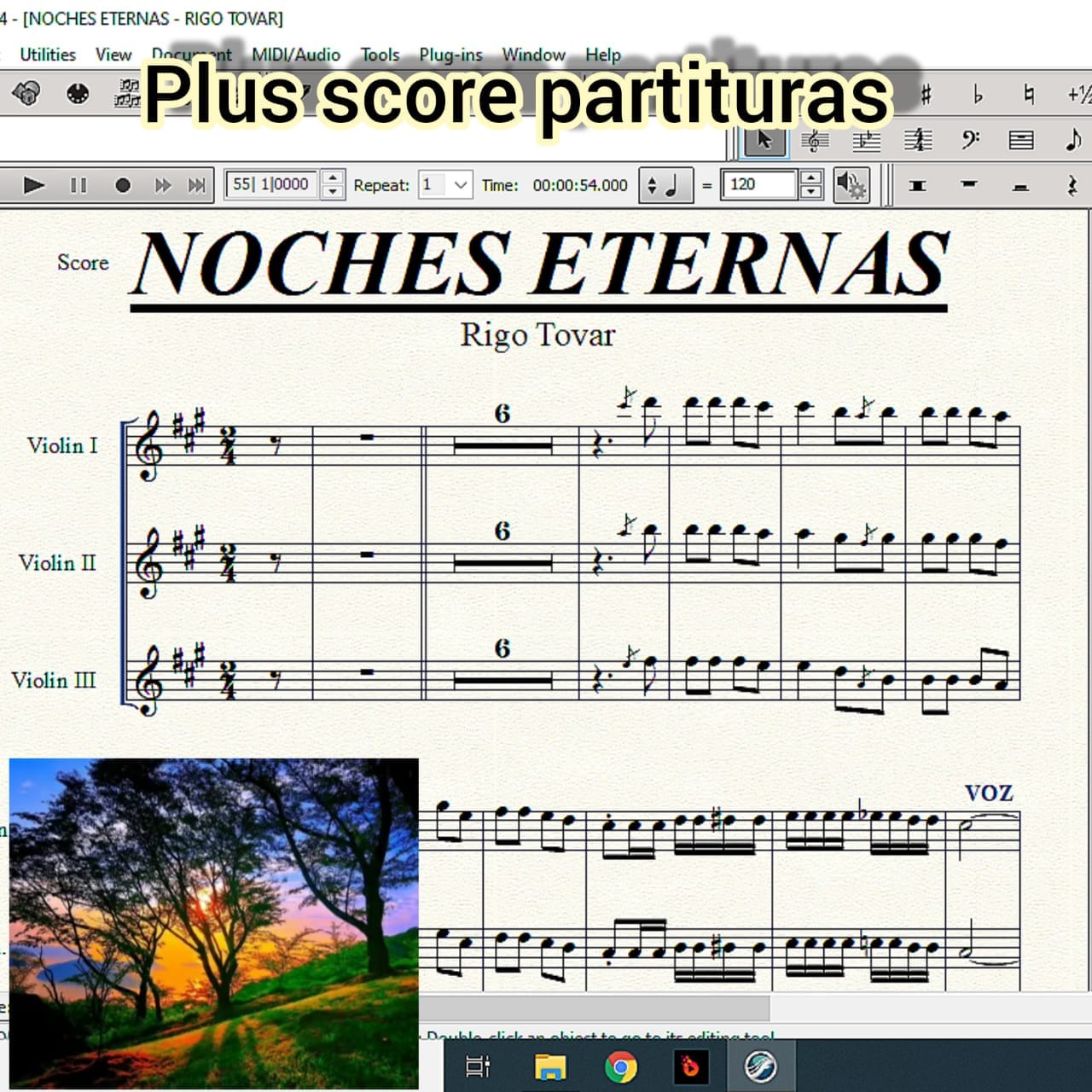Click the sharp accidental icon
Screen dimensions: 1092x1092
[x=926, y=94]
